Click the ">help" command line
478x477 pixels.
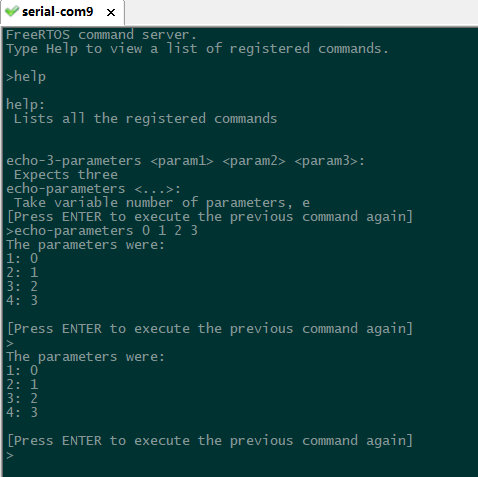26,77
